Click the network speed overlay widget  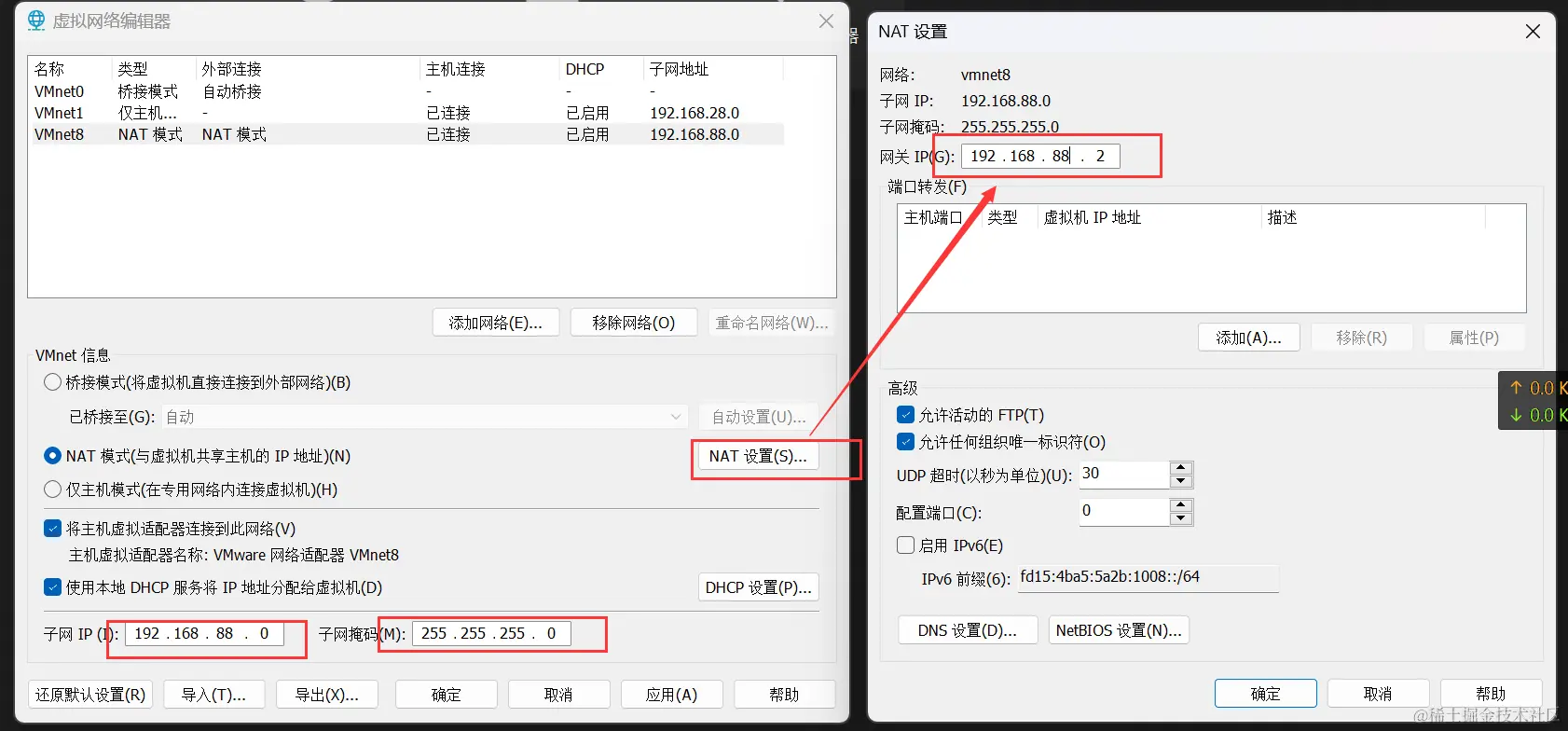(1534, 401)
